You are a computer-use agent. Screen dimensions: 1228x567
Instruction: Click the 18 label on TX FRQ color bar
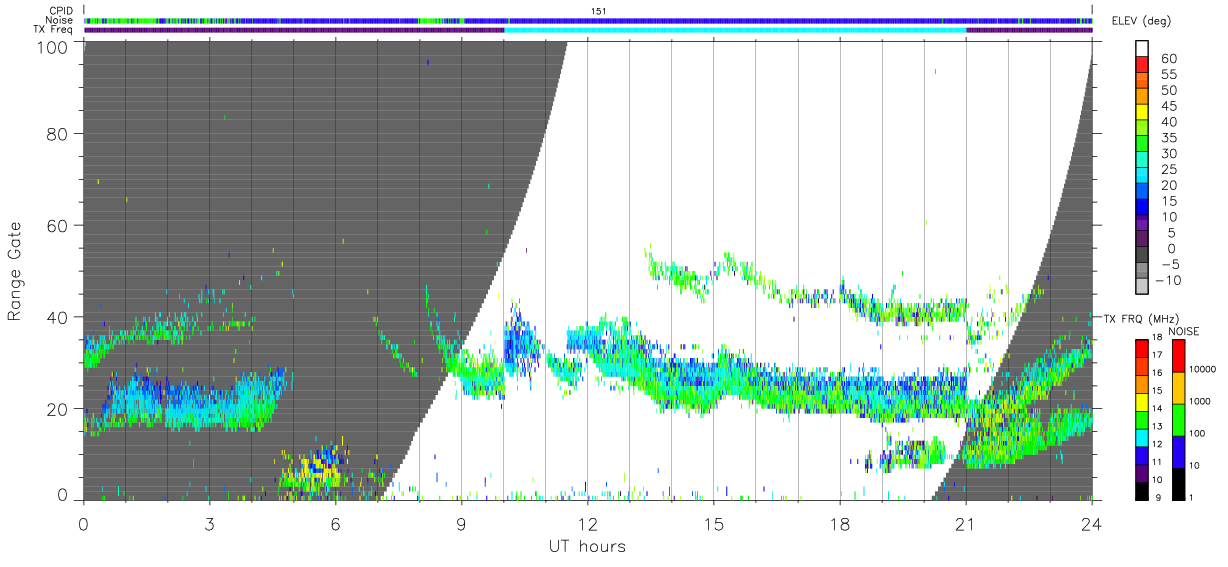[1159, 339]
